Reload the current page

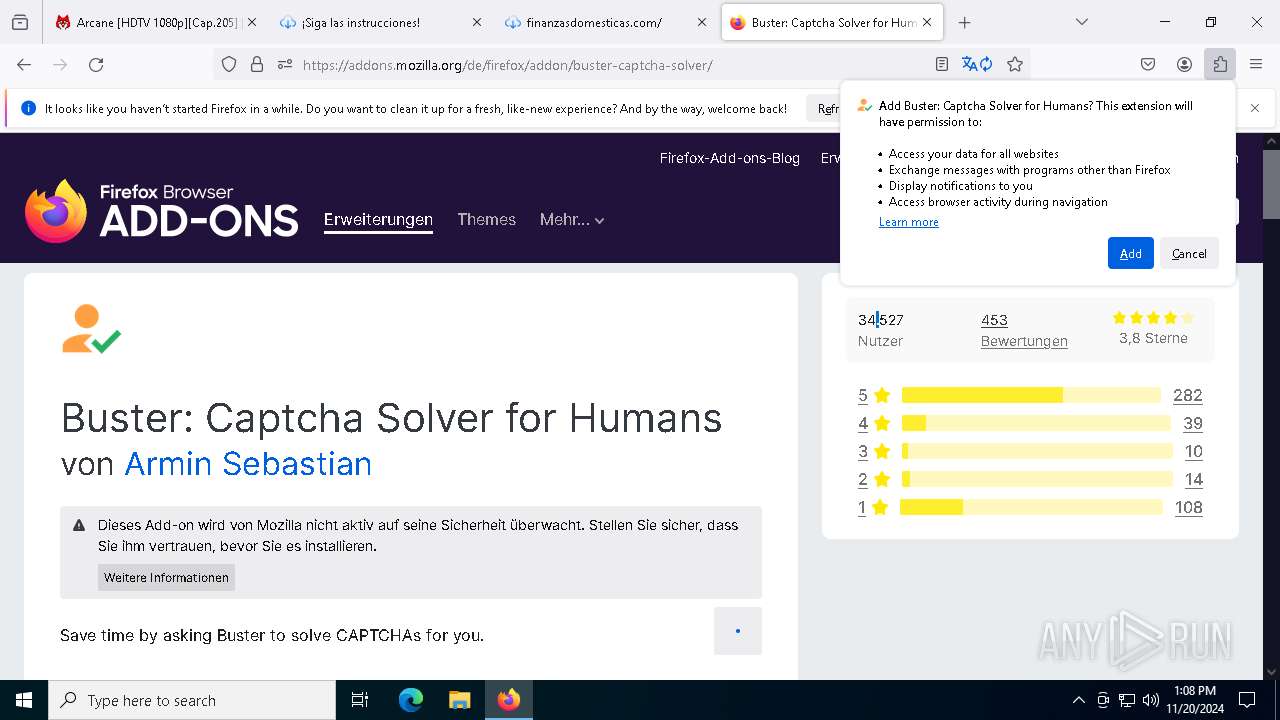tap(96, 65)
